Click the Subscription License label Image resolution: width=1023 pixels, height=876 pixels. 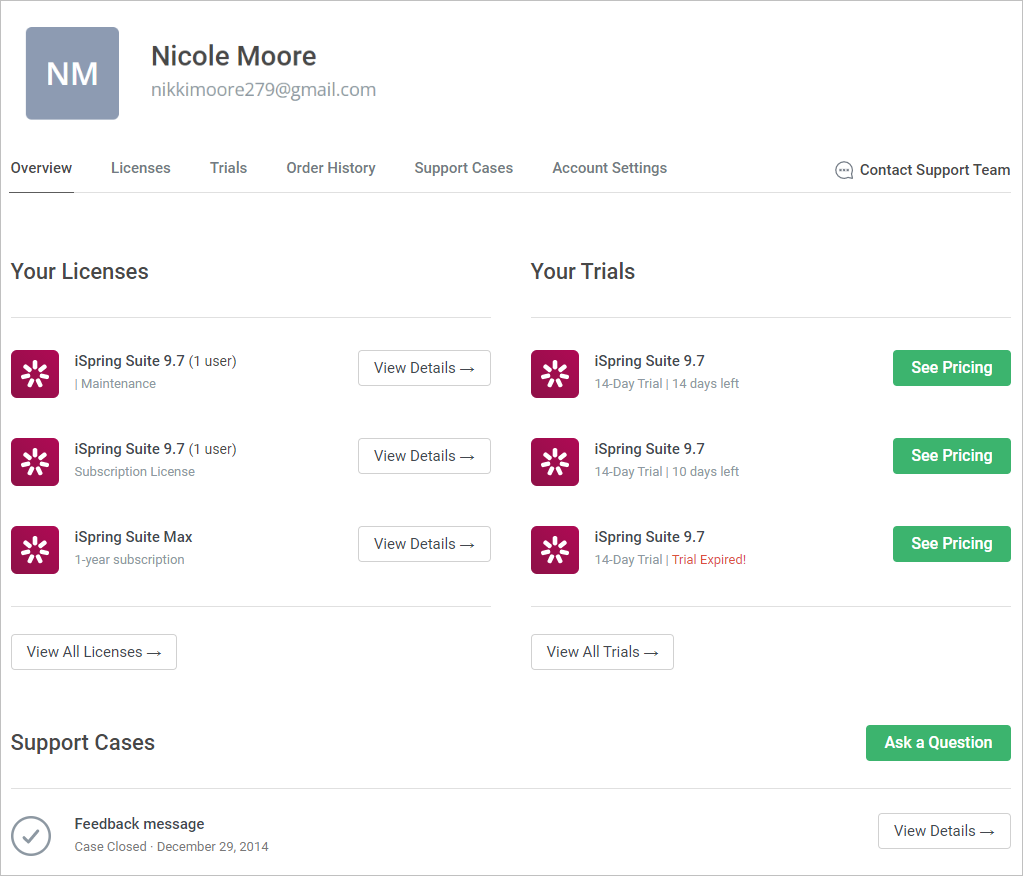134,472
